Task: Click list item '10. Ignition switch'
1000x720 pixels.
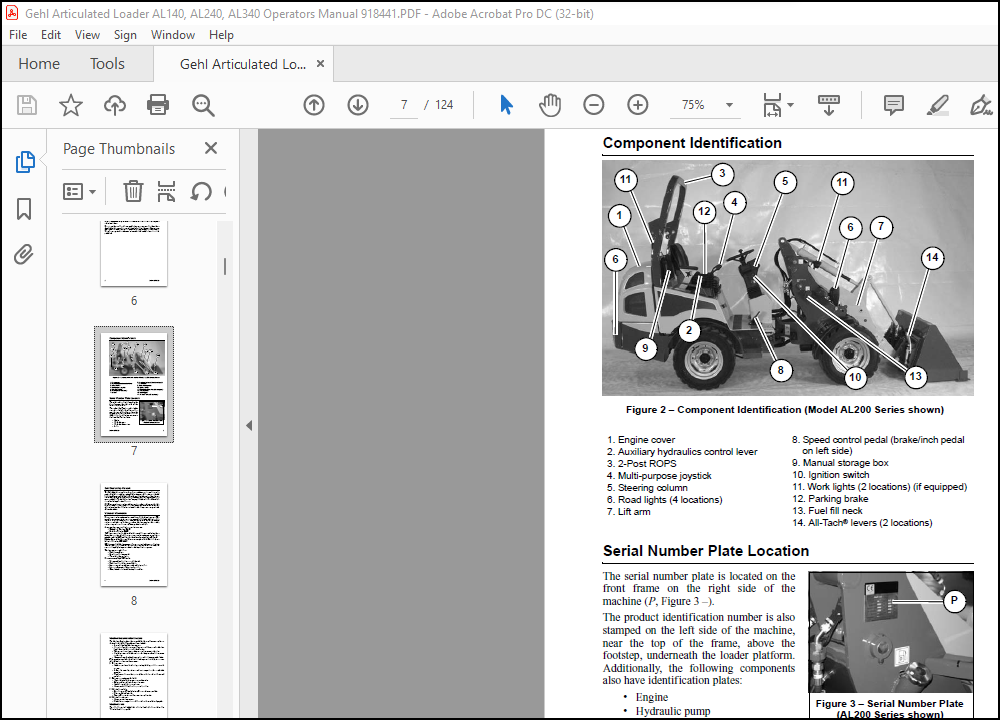Action: [x=831, y=475]
